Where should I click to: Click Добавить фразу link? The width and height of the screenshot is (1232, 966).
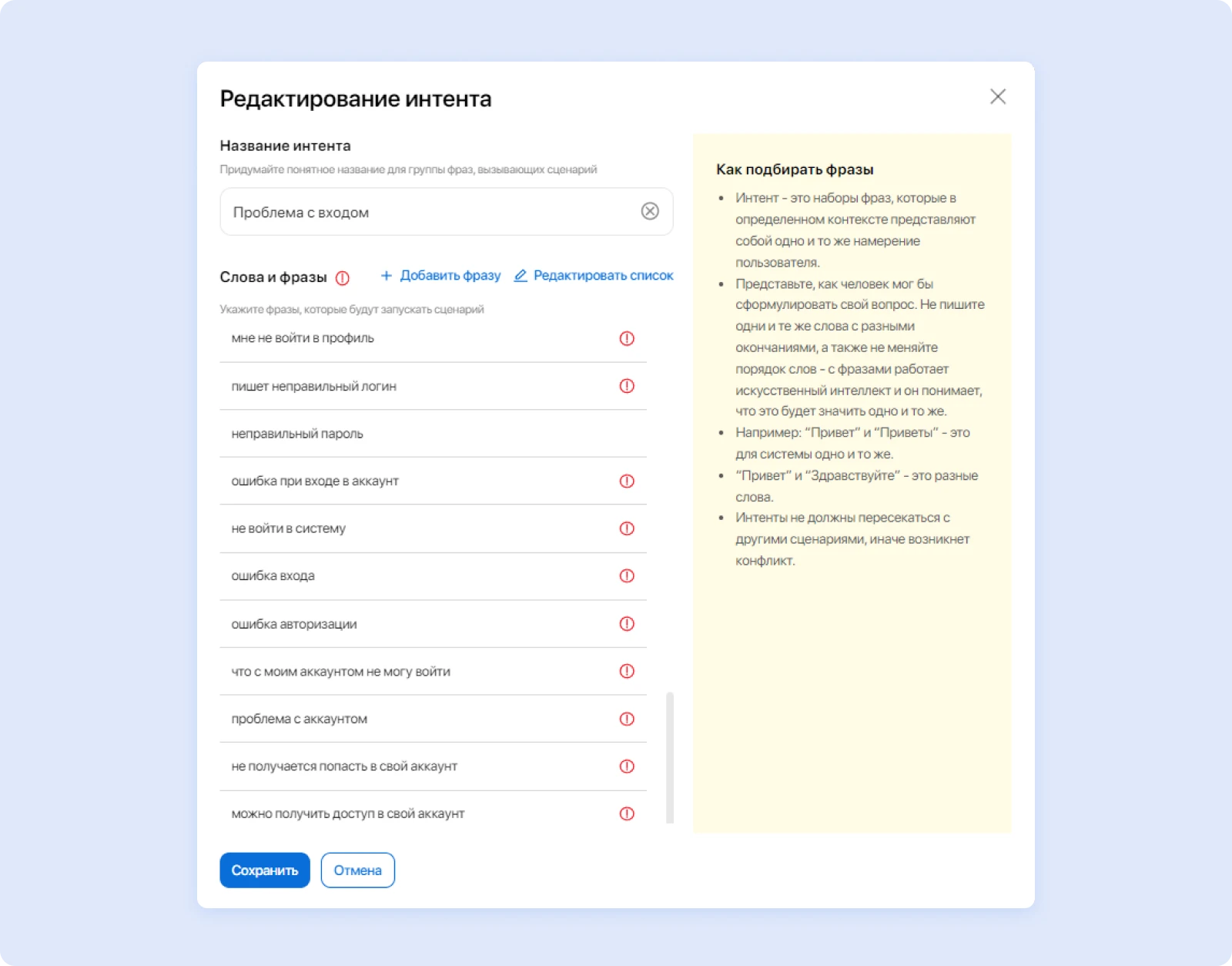440,276
